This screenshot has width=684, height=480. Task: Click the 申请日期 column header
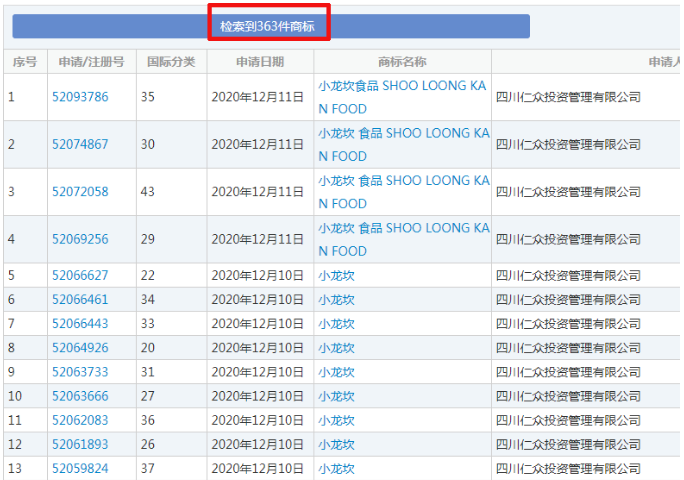point(260,61)
